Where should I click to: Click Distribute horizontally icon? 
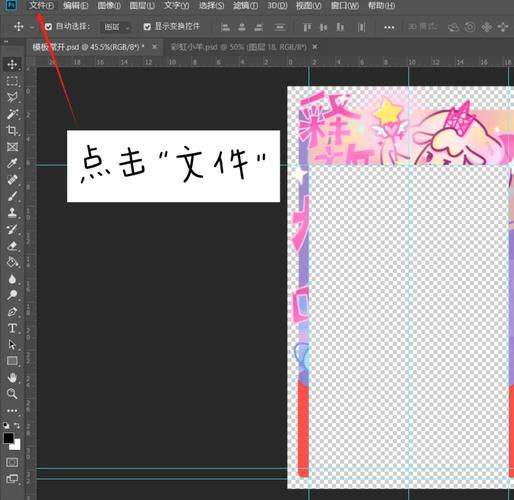click(x=361, y=27)
